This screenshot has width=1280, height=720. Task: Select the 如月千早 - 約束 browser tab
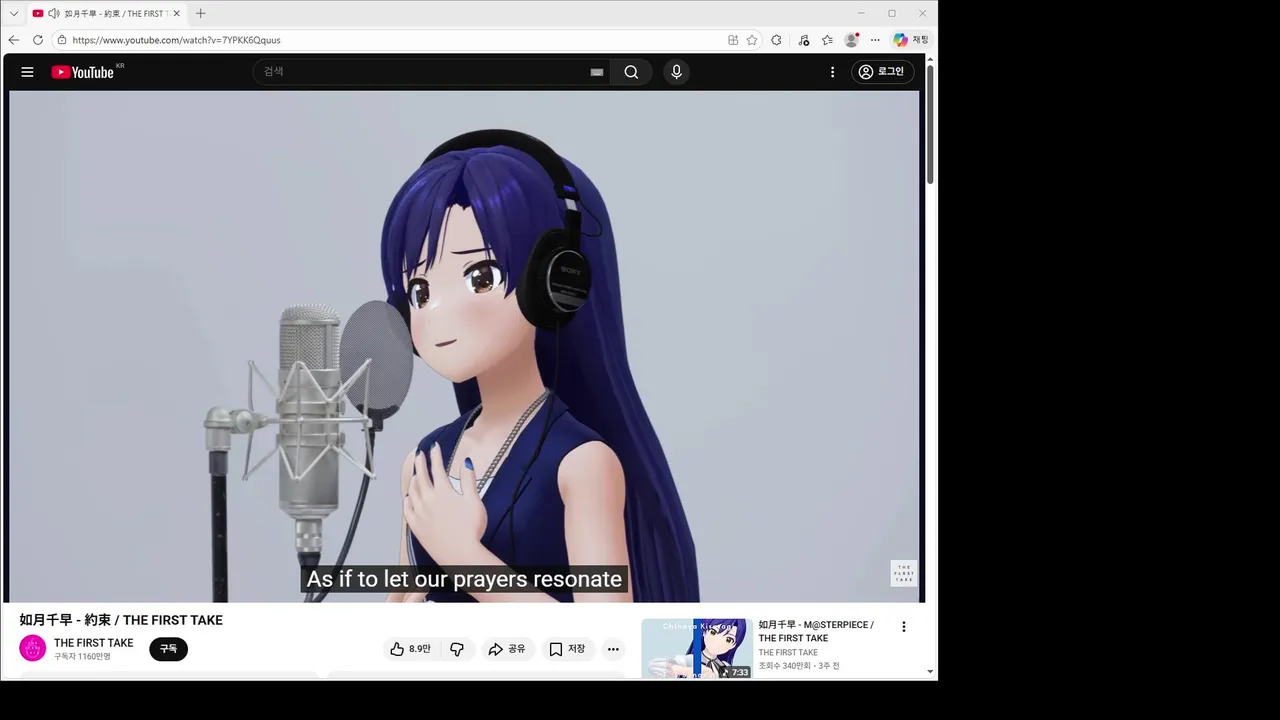(x=106, y=13)
